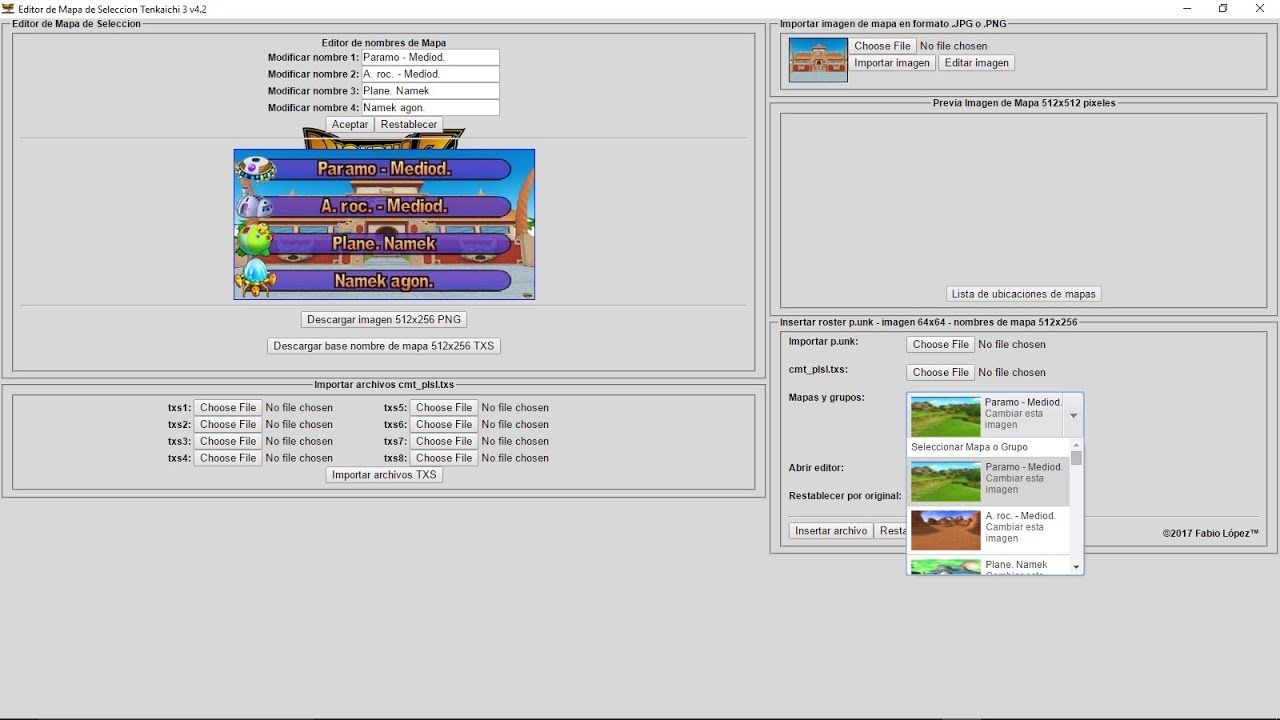The width and height of the screenshot is (1280, 720).
Task: Choose file for txs4
Action: tap(228, 458)
